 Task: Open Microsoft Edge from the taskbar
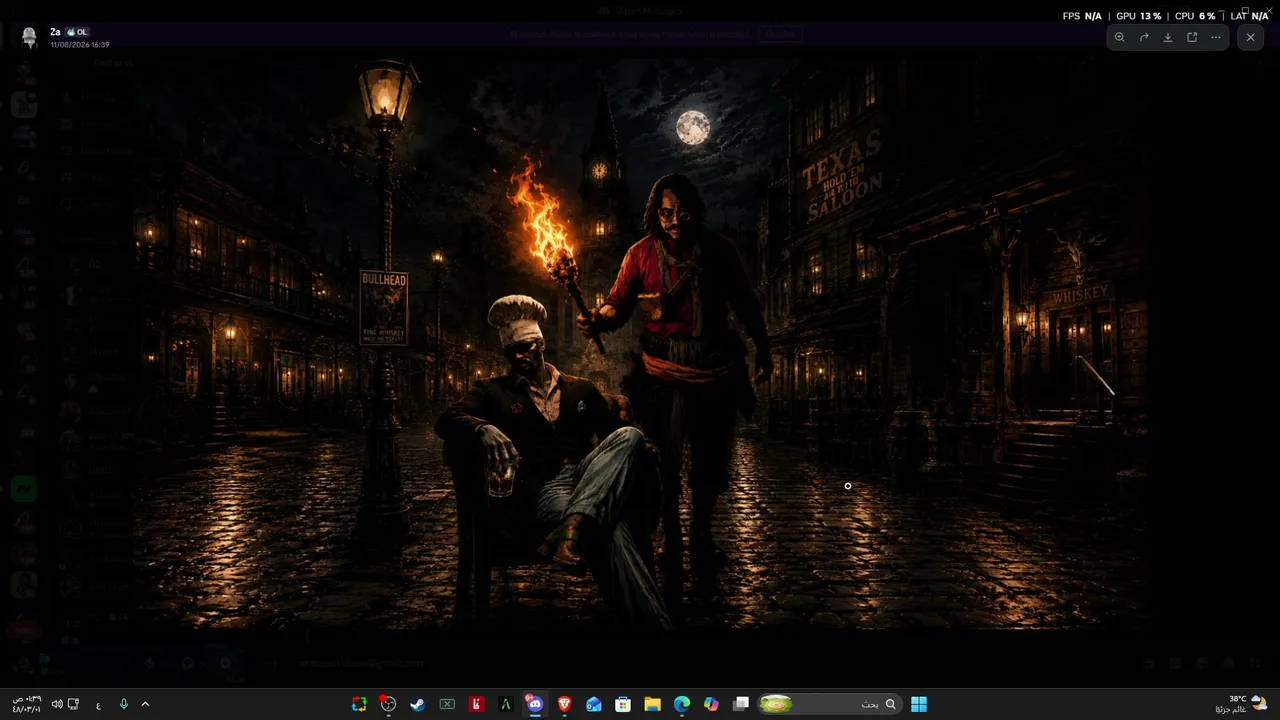[x=682, y=704]
